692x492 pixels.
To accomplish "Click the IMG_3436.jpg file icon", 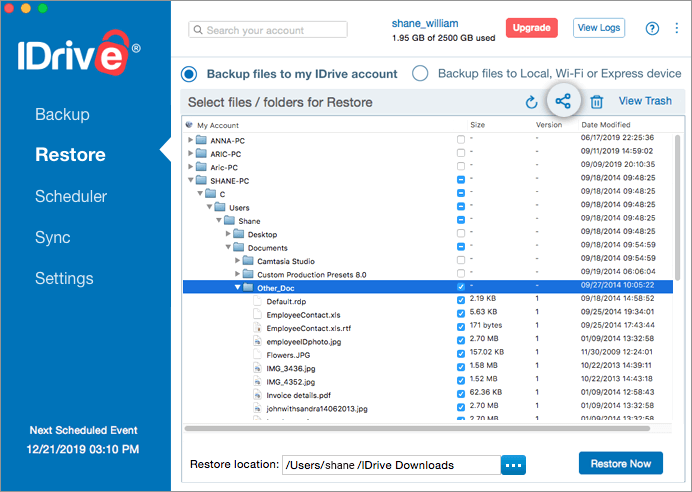I will [x=257, y=368].
